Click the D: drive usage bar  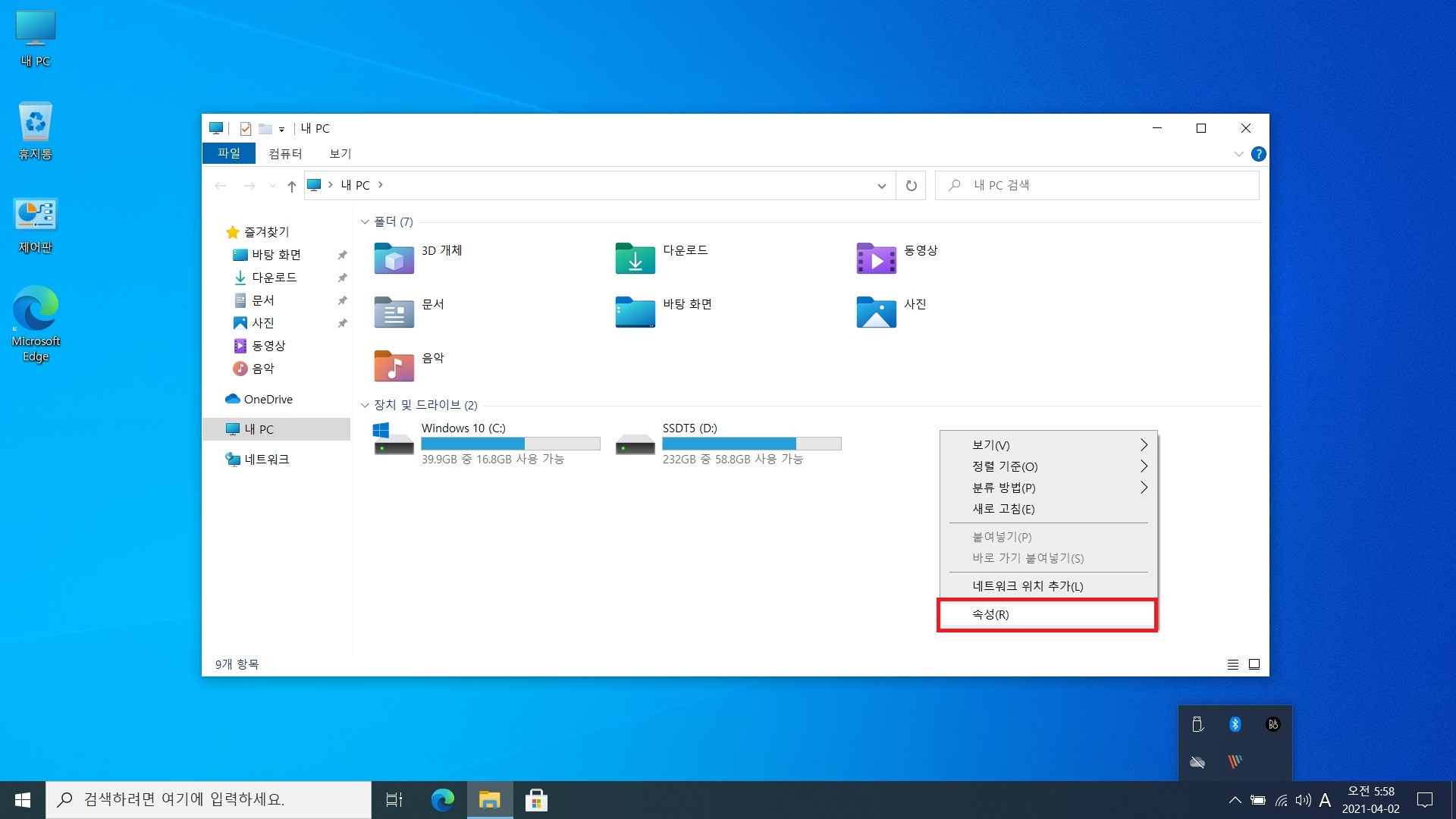point(752,444)
